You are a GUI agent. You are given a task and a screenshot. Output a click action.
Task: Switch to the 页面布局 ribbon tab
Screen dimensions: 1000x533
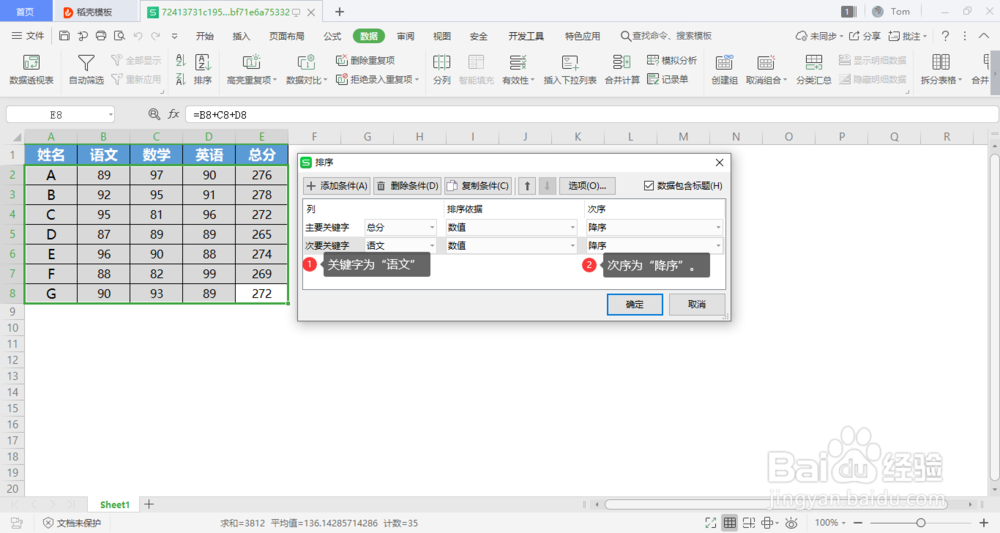[x=286, y=36]
